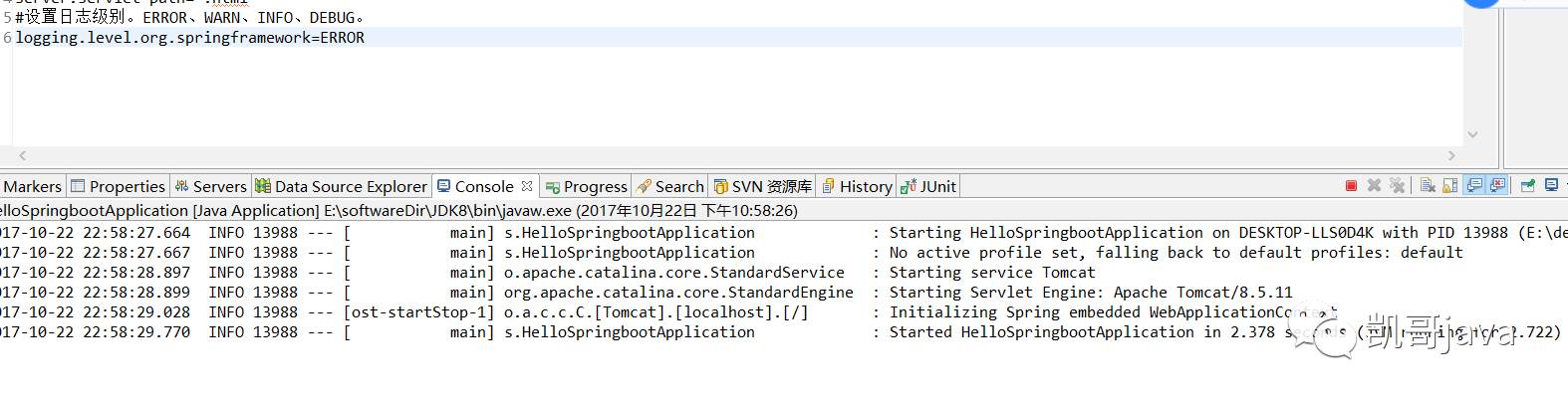Toggle Scroll Lock in the console toolbar

(x=1449, y=185)
